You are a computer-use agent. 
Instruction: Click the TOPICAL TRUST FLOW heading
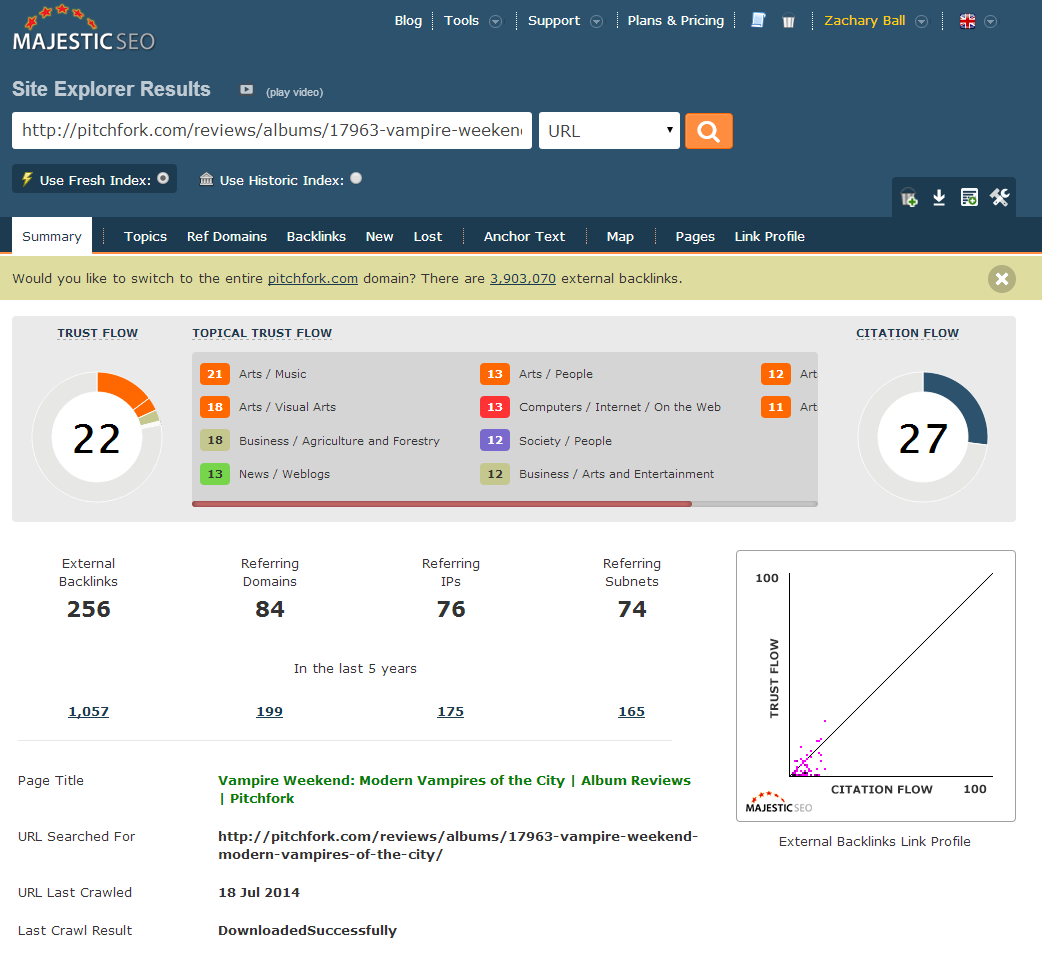click(x=262, y=333)
